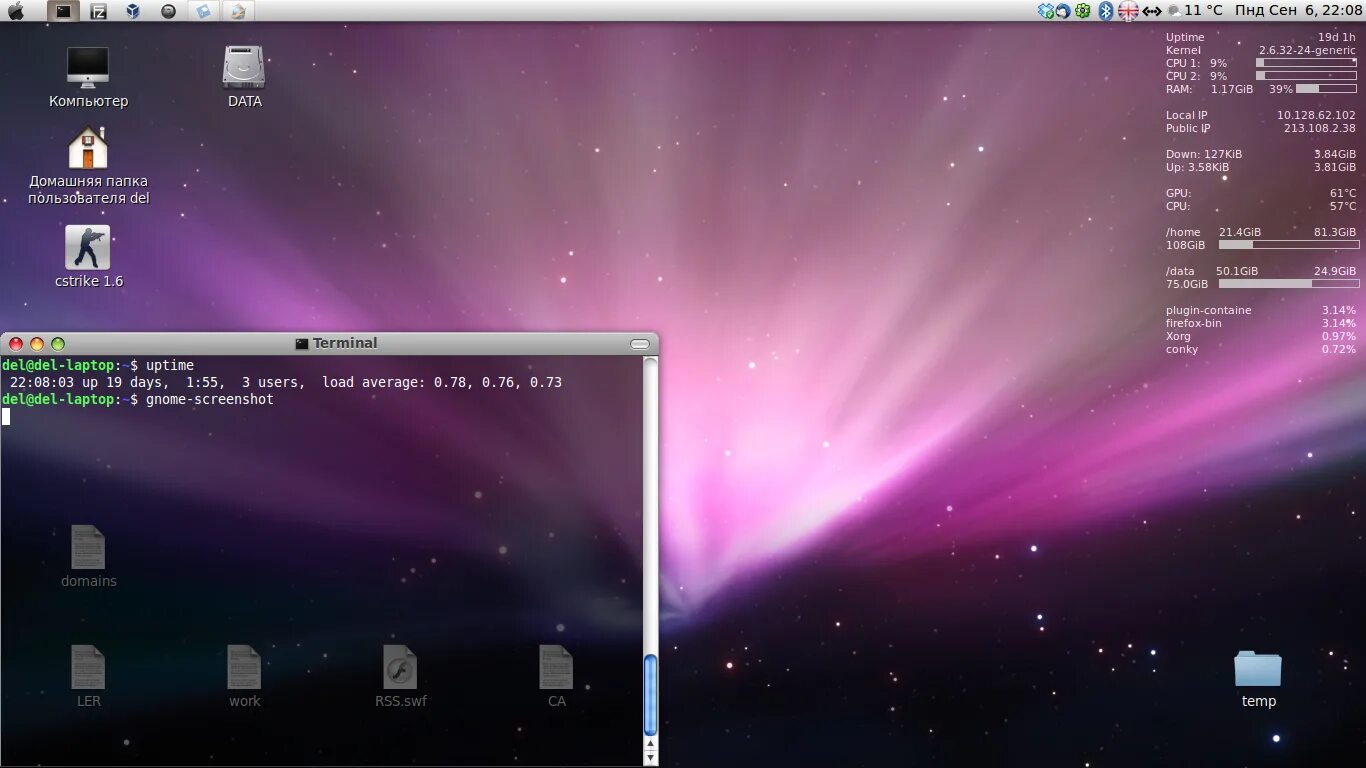The width and height of the screenshot is (1366, 768).
Task: Open the network connection tray indicator
Action: click(x=1152, y=11)
